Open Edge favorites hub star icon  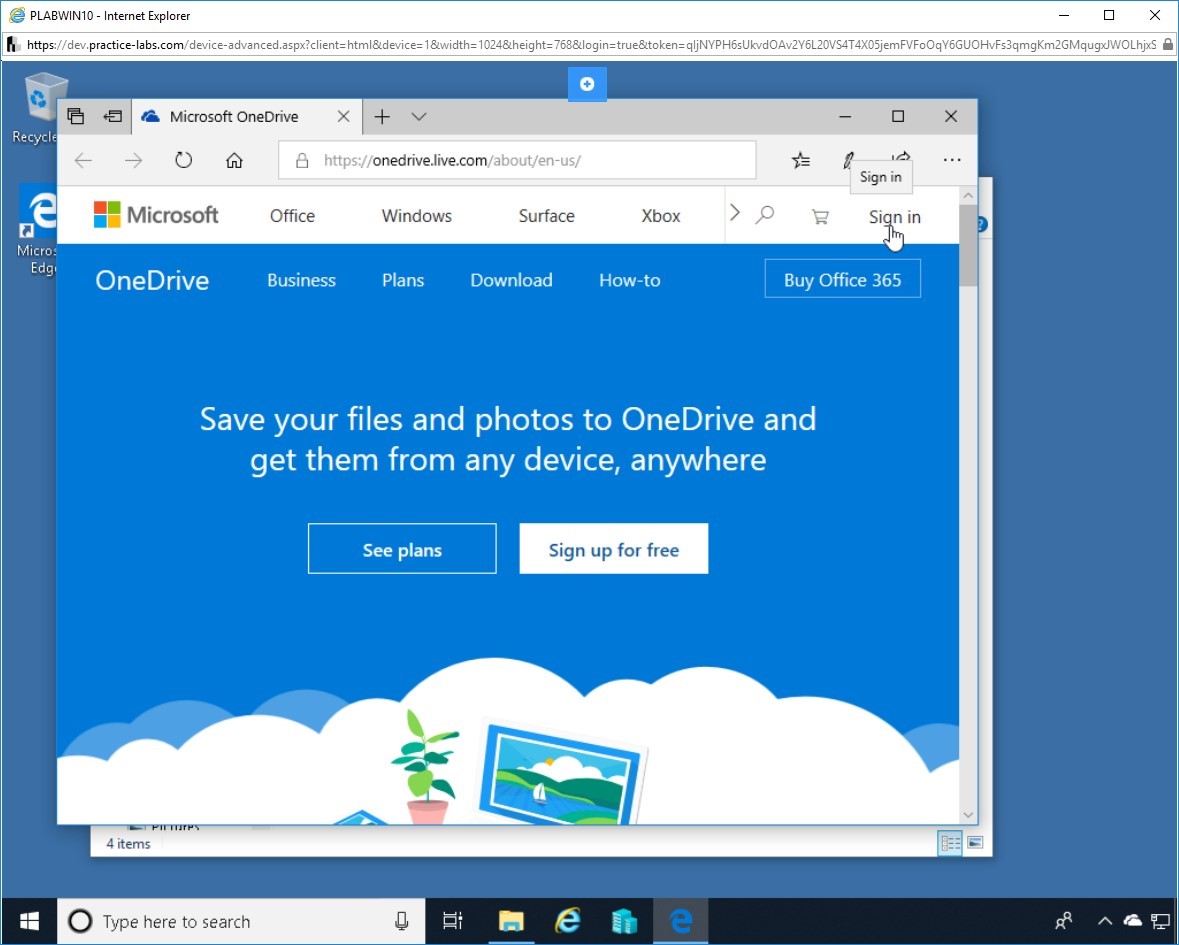tap(801, 159)
